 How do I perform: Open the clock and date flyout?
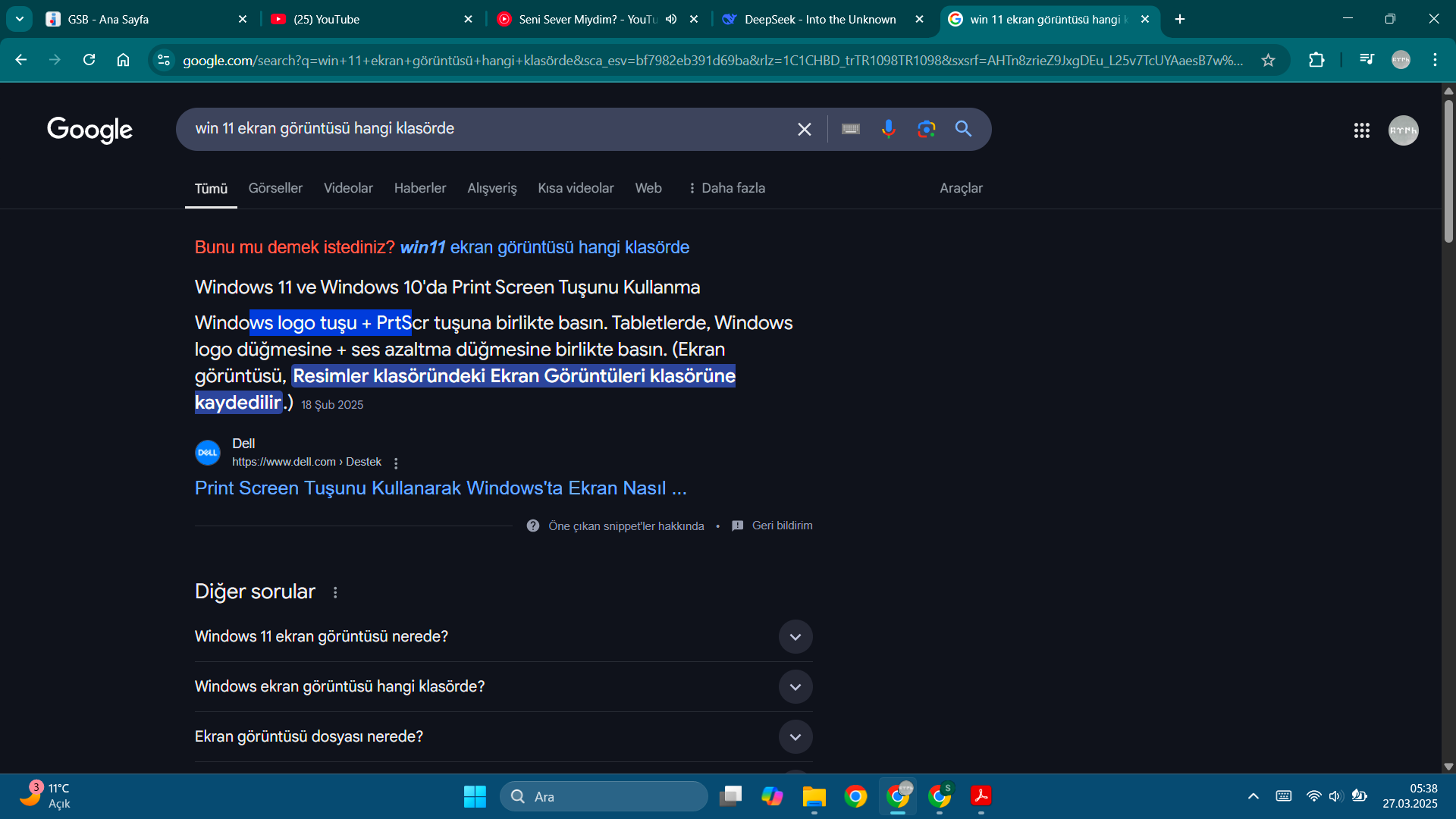coord(1410,796)
